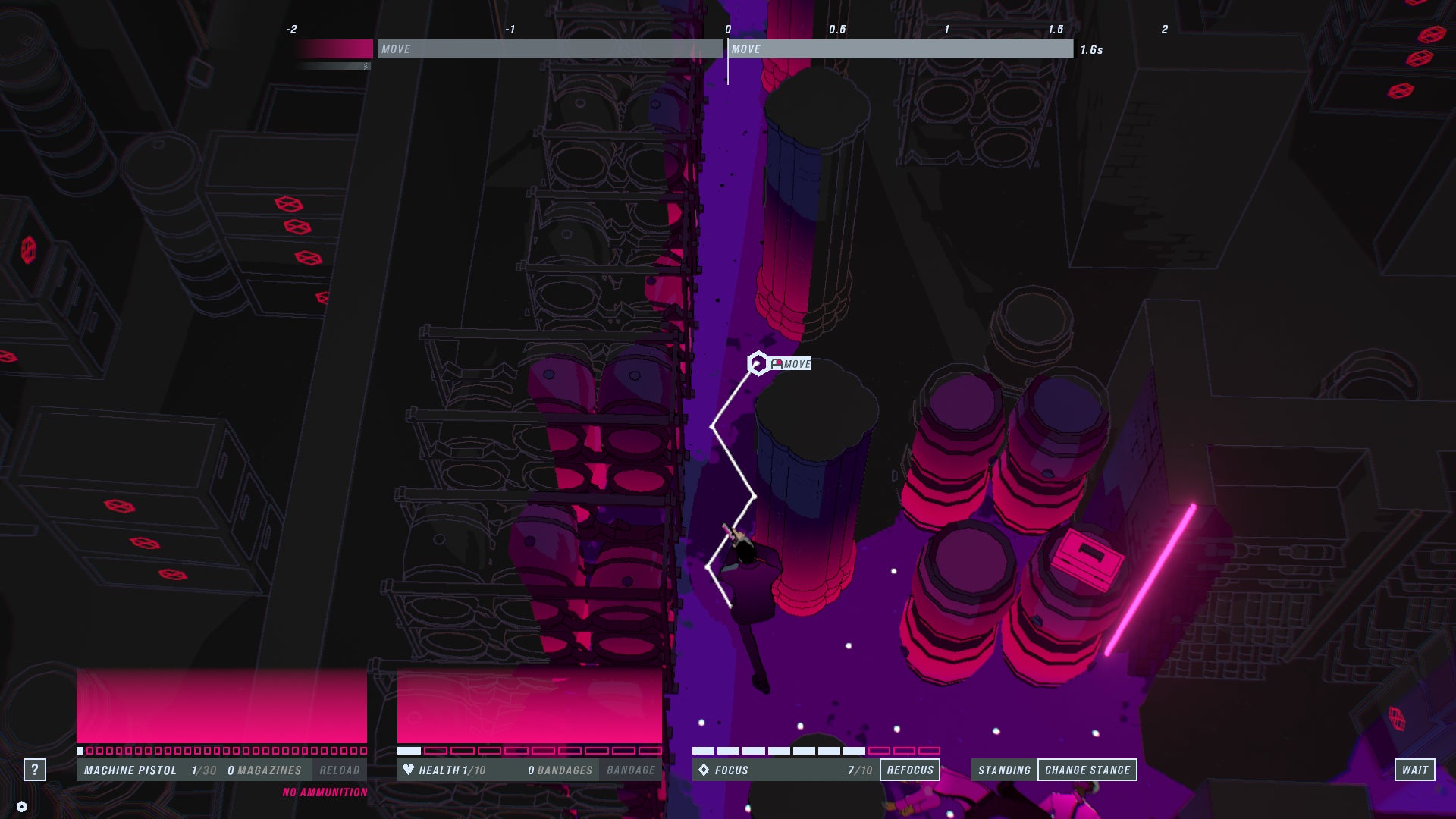Click the small hexagon settings icon
The image size is (1456, 819).
21,807
